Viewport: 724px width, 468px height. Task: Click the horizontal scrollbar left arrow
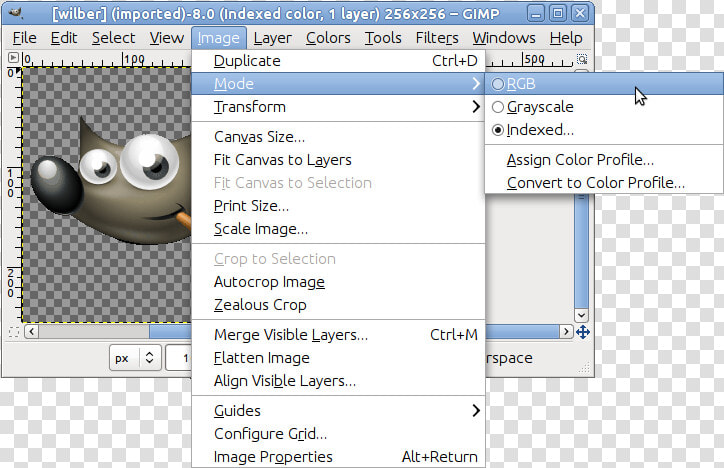(31, 331)
